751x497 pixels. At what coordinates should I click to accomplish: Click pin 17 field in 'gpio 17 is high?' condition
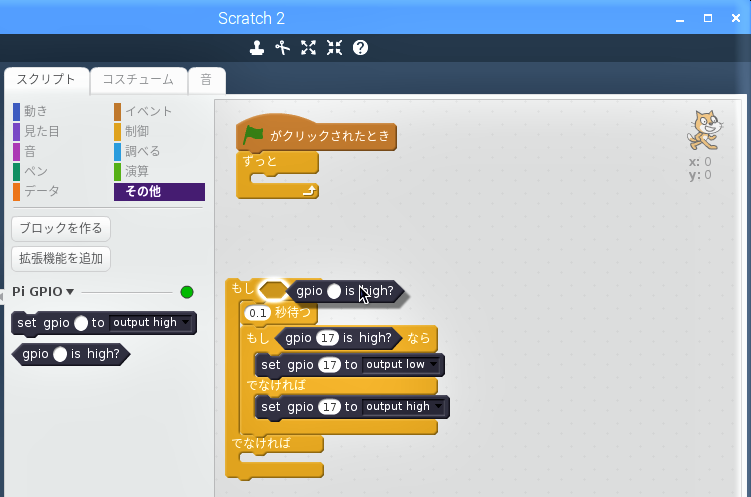[328, 338]
